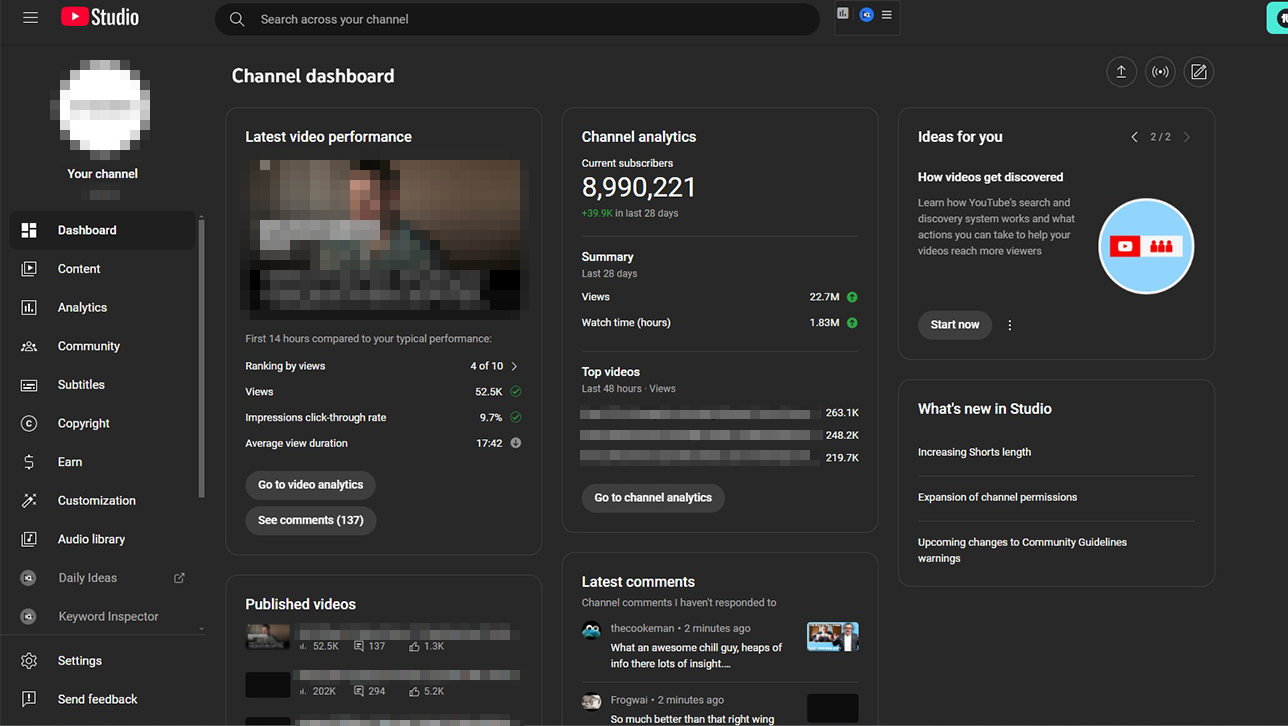Click the Go live broadcast icon
The image size is (1288, 726).
pyautogui.click(x=1160, y=72)
